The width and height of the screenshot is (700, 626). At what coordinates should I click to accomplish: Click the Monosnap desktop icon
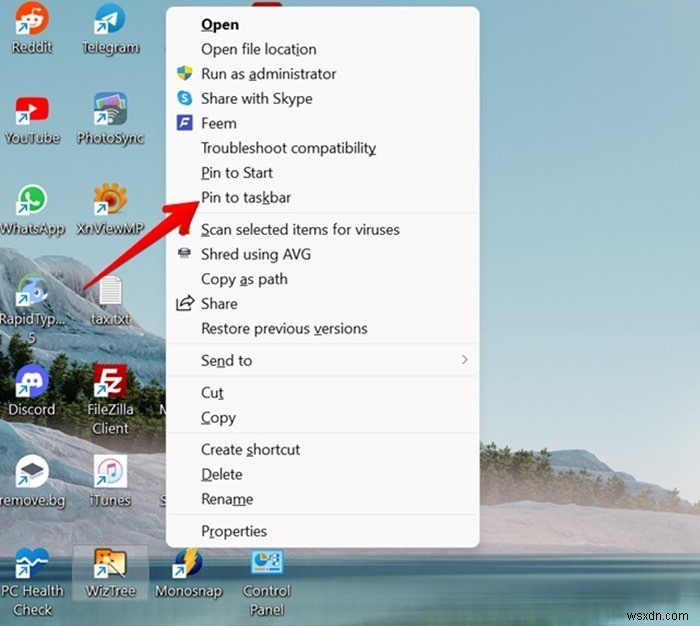tap(188, 563)
